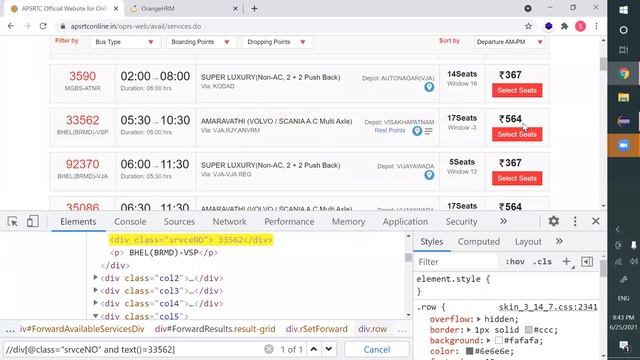Open the Security tab

point(462,222)
